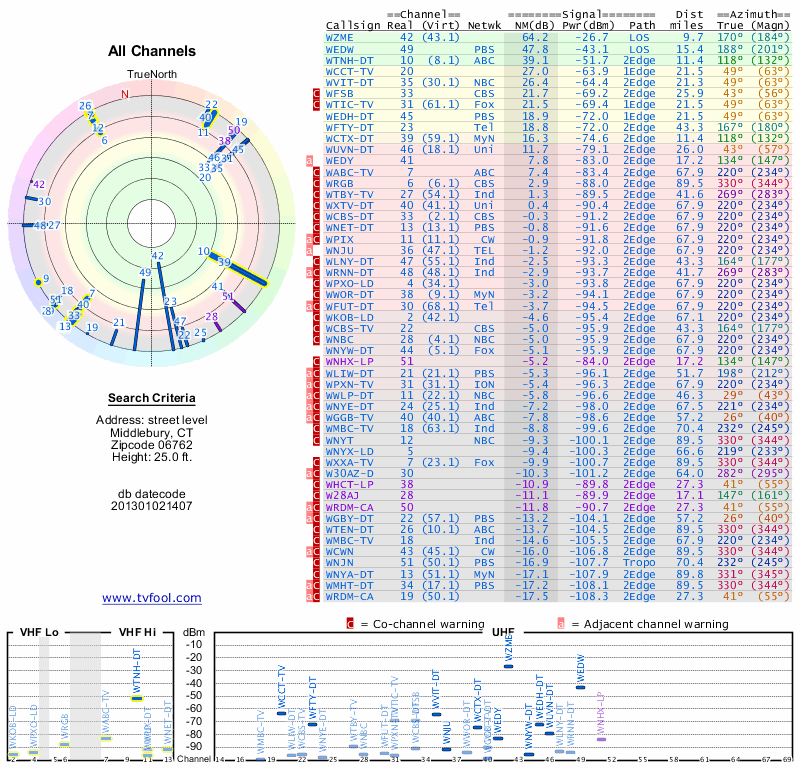Click the VHF Lo chart heading
The height and width of the screenshot is (768, 800).
[x=39, y=632]
